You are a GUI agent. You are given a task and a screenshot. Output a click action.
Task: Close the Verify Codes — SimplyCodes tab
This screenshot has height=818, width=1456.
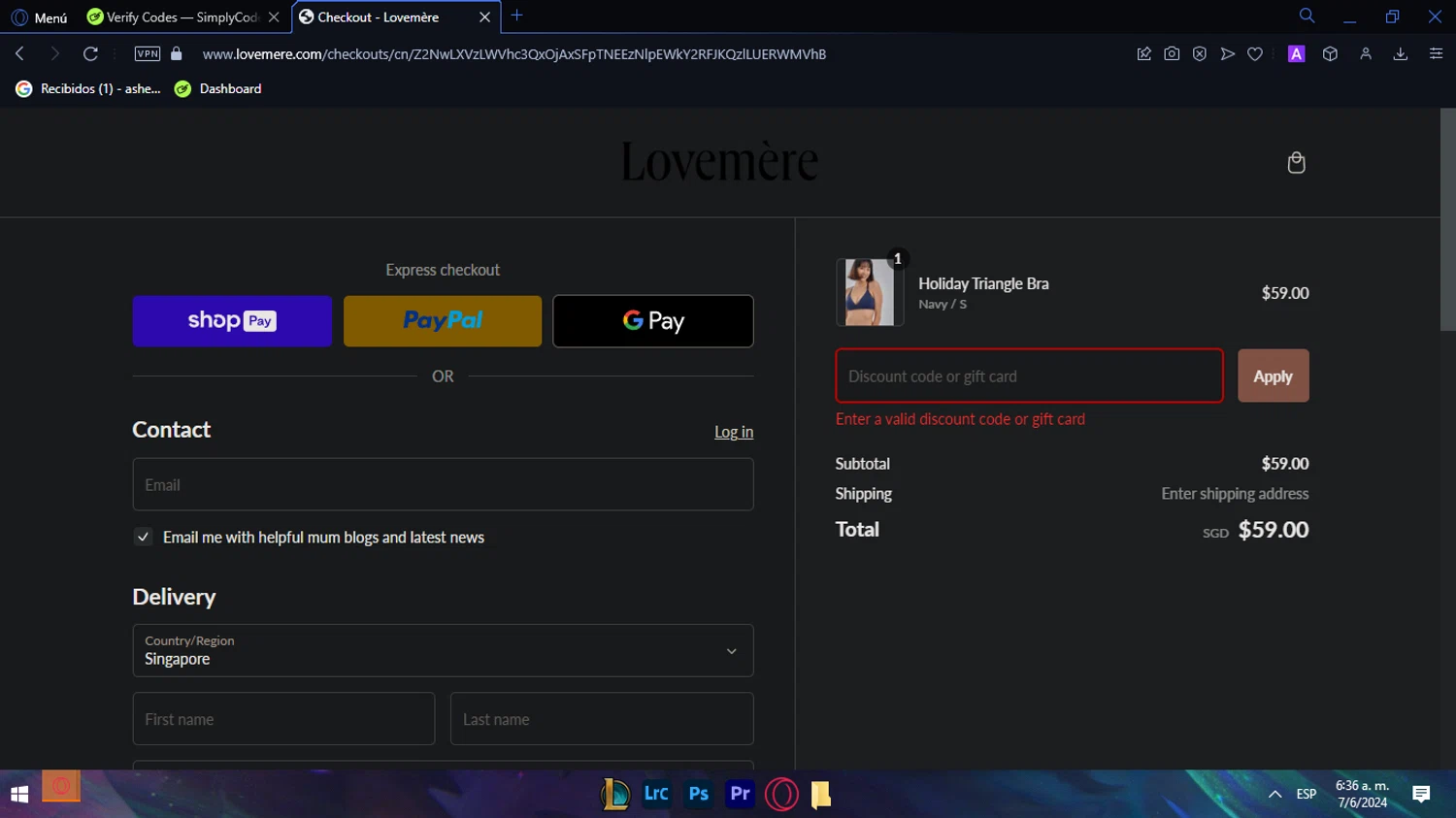pos(274,16)
